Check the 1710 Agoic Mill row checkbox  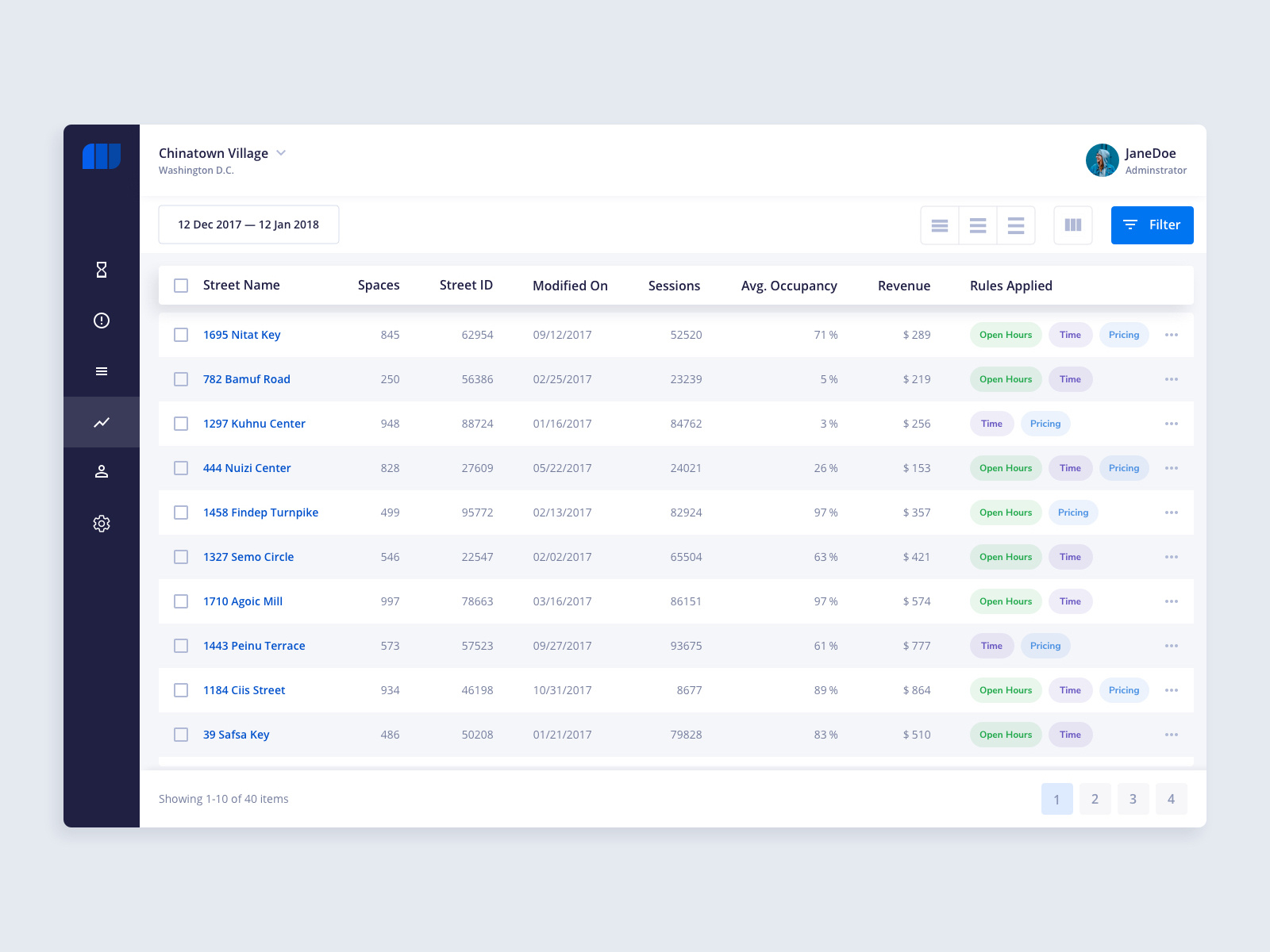[x=181, y=601]
